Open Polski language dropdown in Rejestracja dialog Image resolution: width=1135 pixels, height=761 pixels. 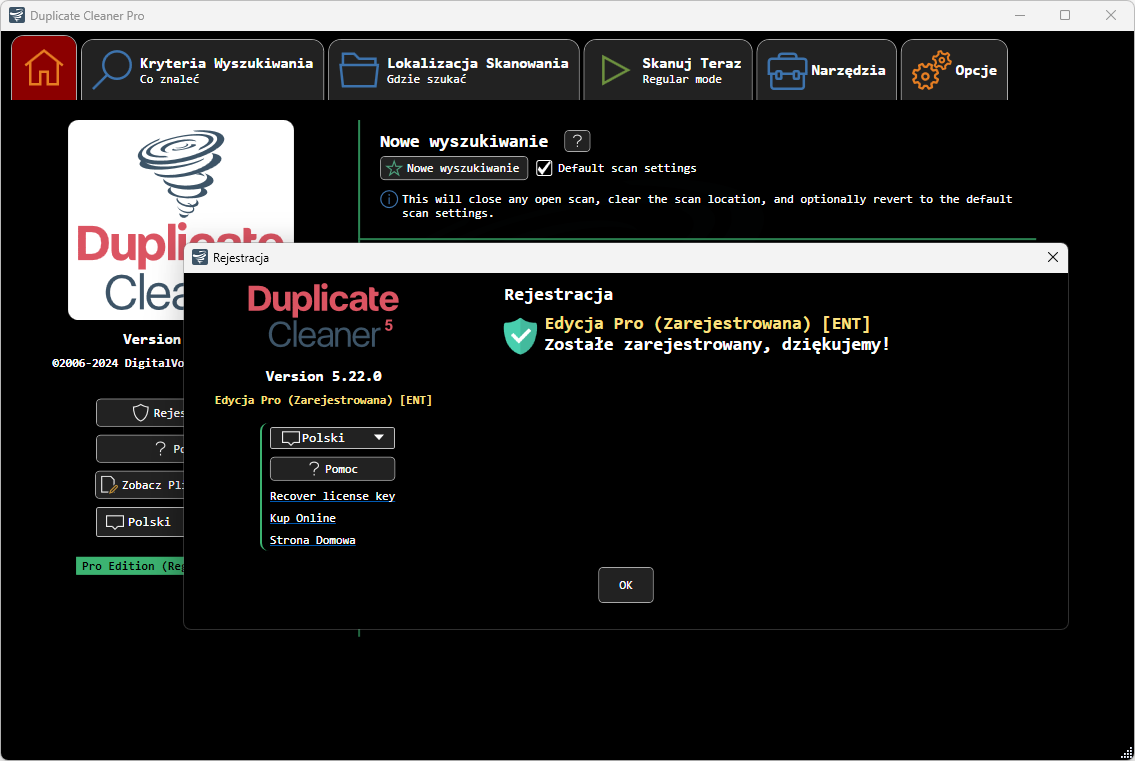[332, 438]
